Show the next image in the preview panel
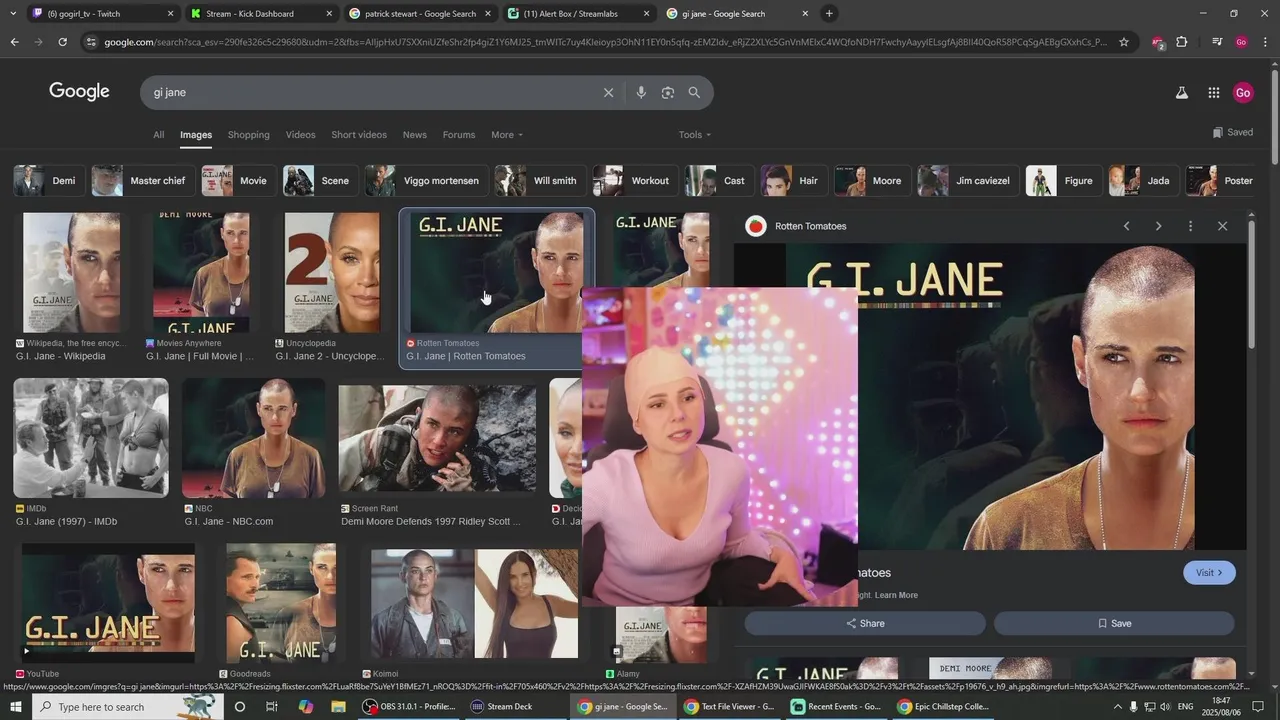1280x720 pixels. 1158,226
